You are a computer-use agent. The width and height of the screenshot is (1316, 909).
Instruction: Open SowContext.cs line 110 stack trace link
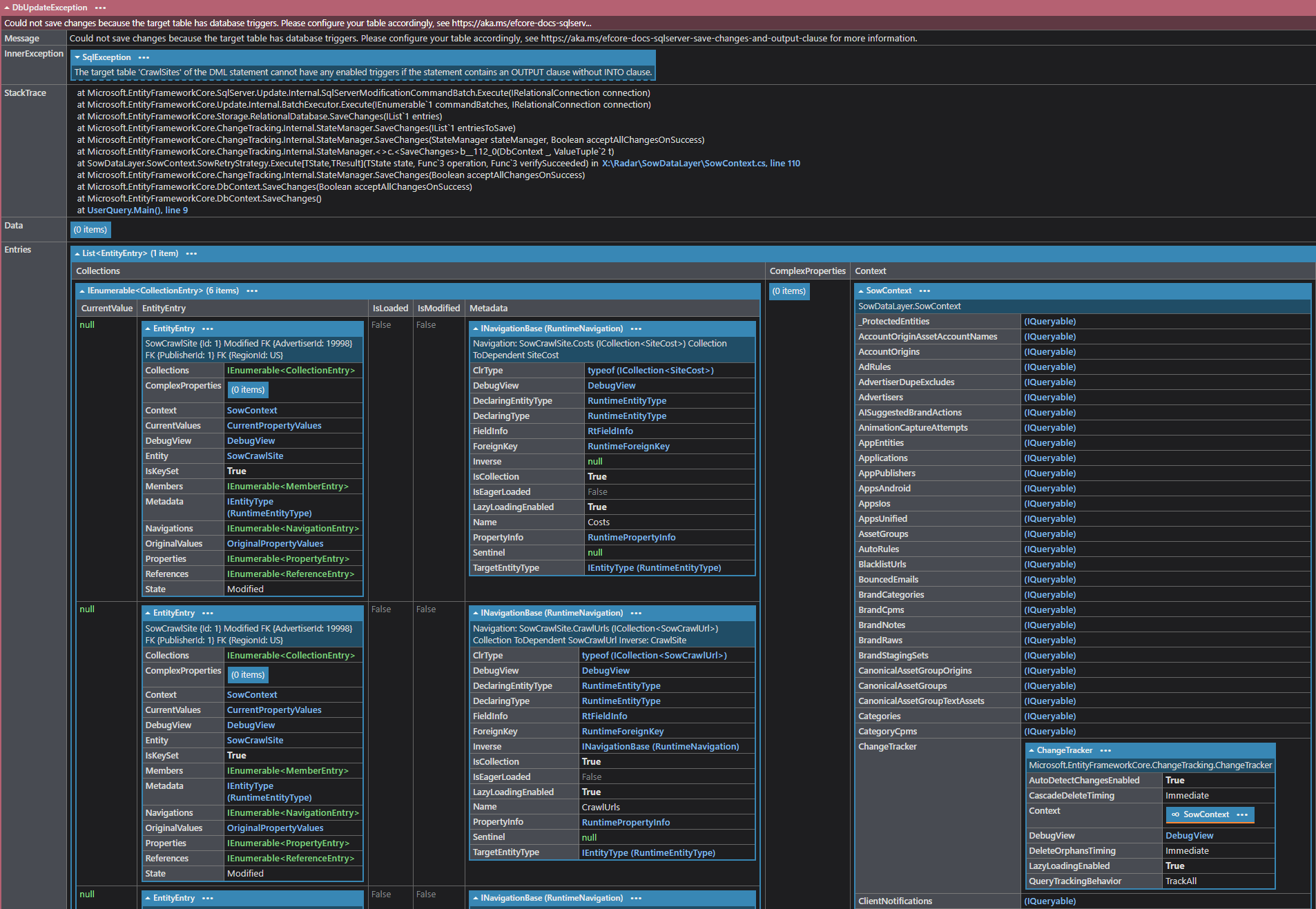pyautogui.click(x=701, y=164)
